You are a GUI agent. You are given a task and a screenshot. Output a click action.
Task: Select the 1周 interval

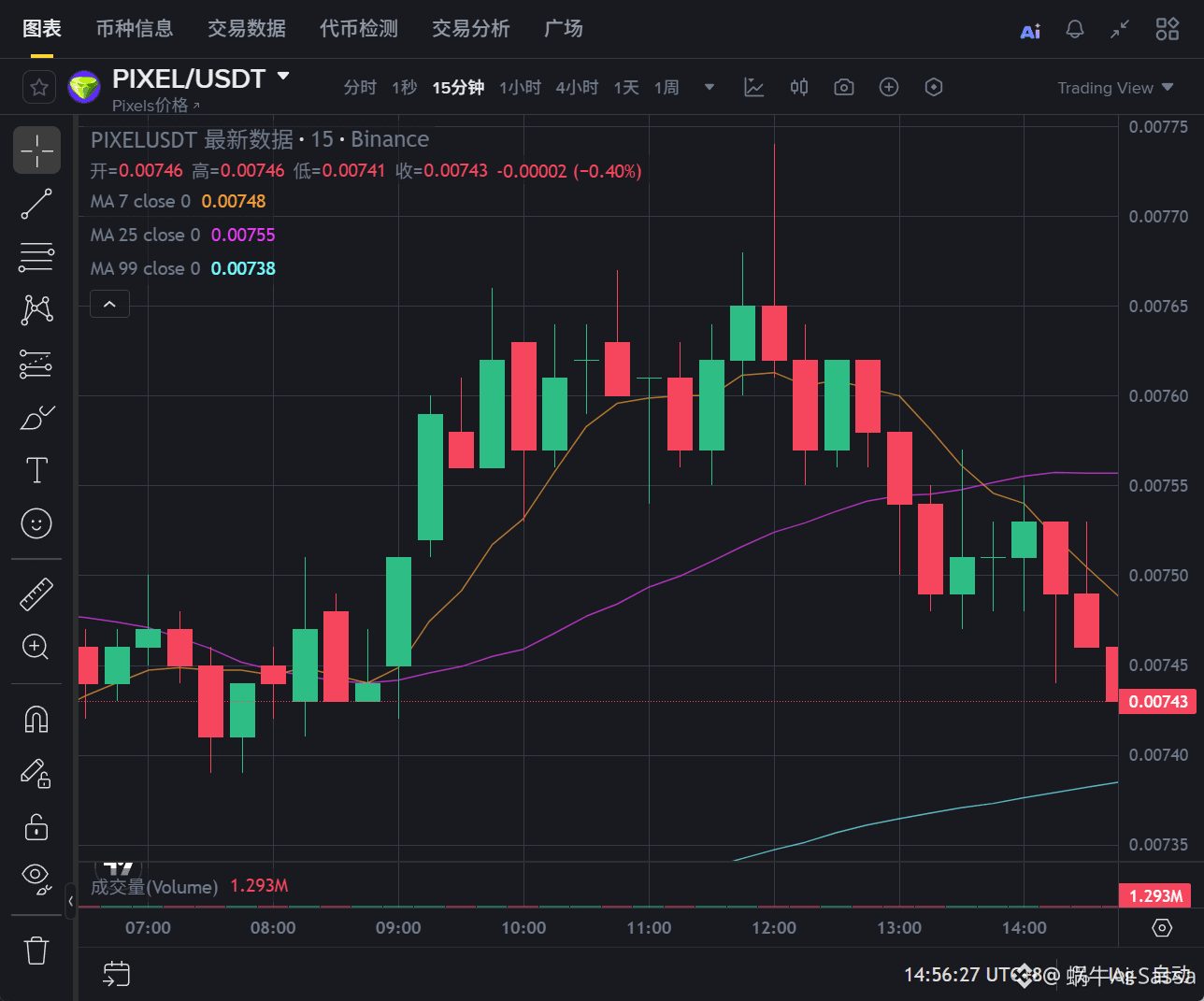666,88
